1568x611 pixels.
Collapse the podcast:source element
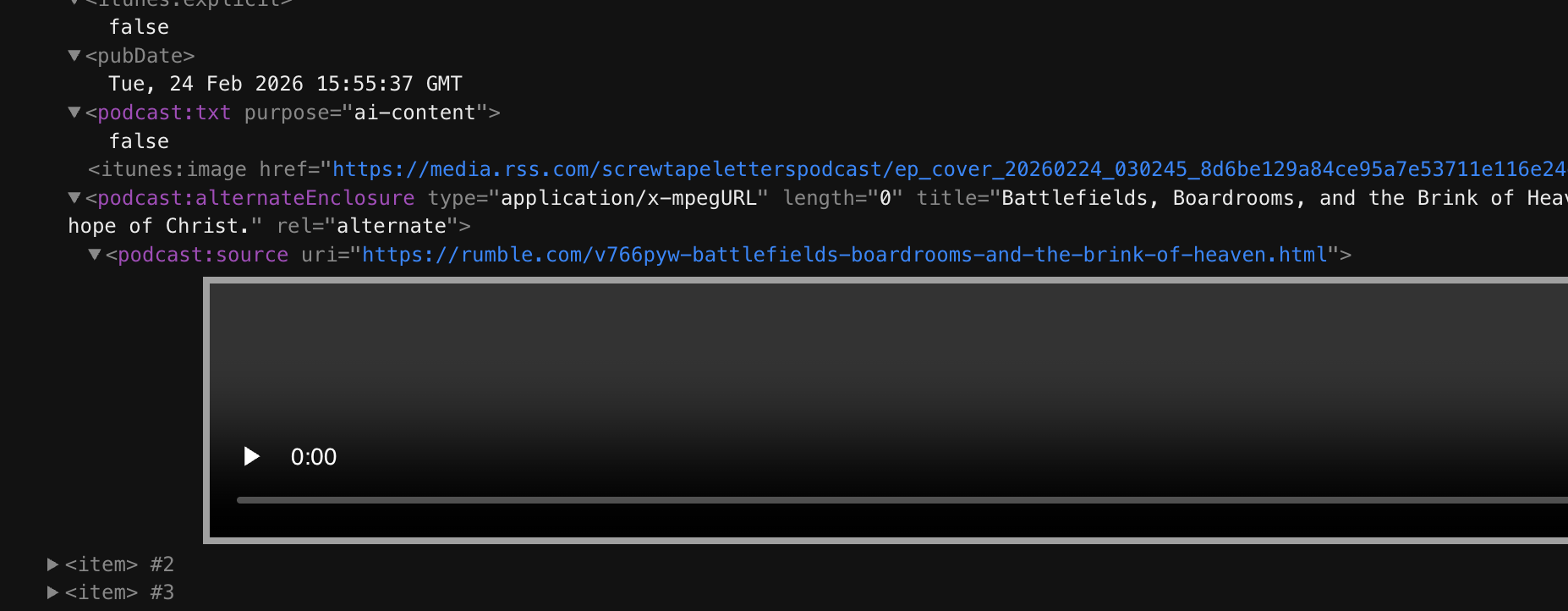(95, 255)
